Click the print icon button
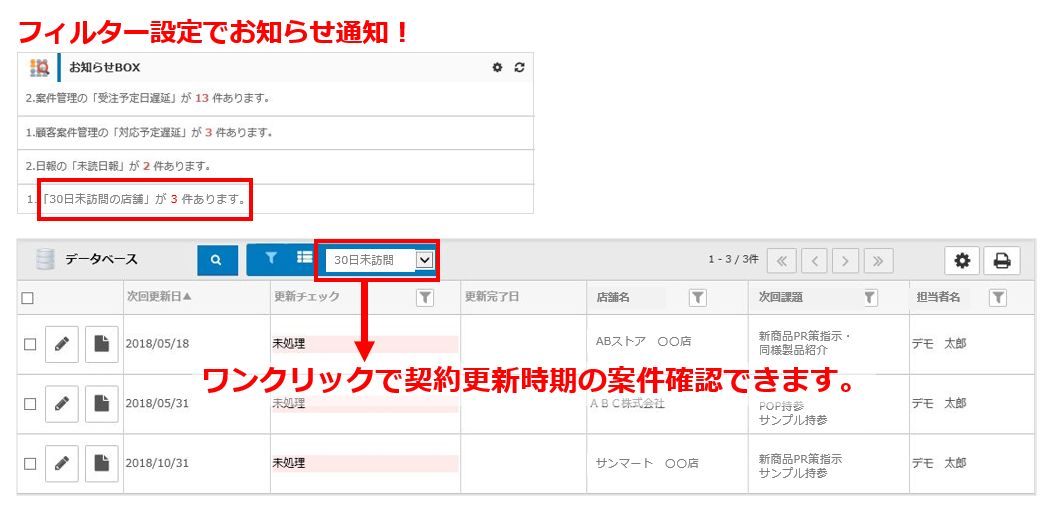The image size is (1049, 518). point(1001,261)
